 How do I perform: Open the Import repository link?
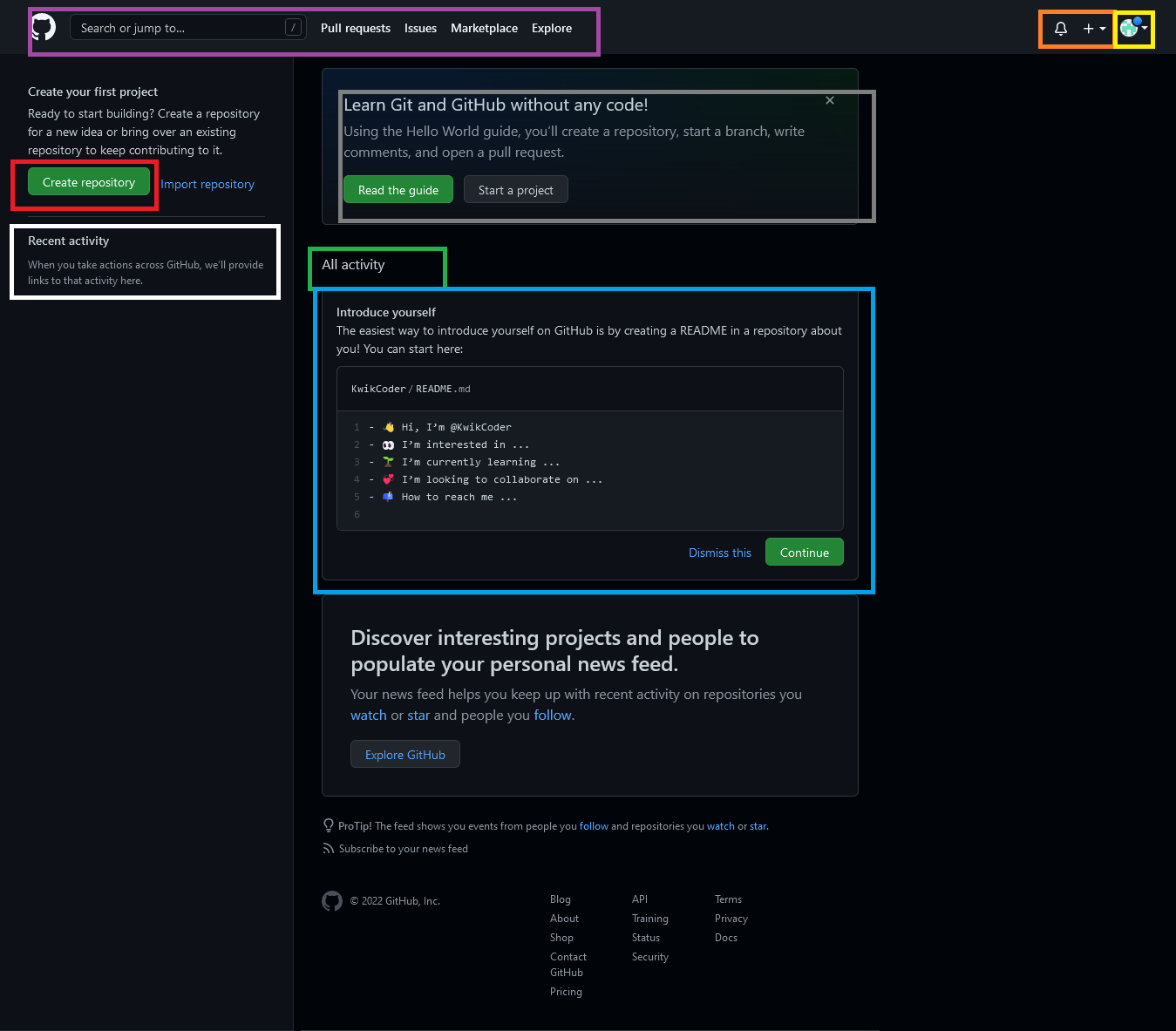click(x=207, y=184)
